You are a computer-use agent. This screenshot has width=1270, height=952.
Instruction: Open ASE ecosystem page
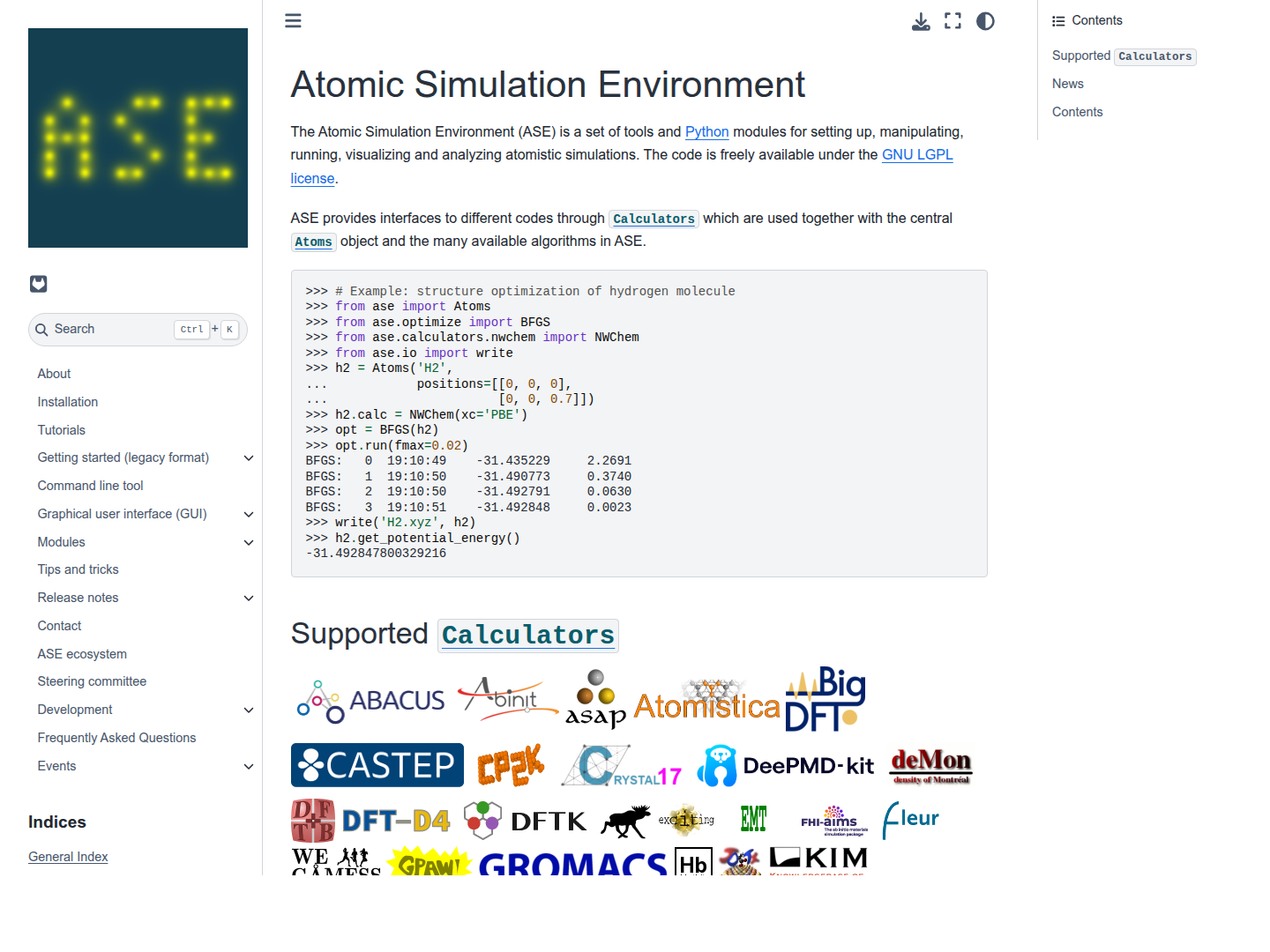coord(82,654)
